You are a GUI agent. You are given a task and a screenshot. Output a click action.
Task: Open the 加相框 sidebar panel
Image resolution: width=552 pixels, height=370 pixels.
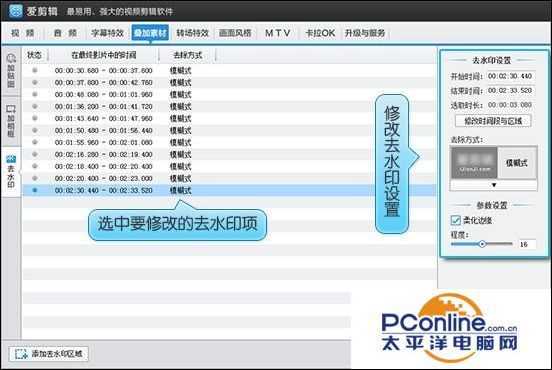point(11,121)
